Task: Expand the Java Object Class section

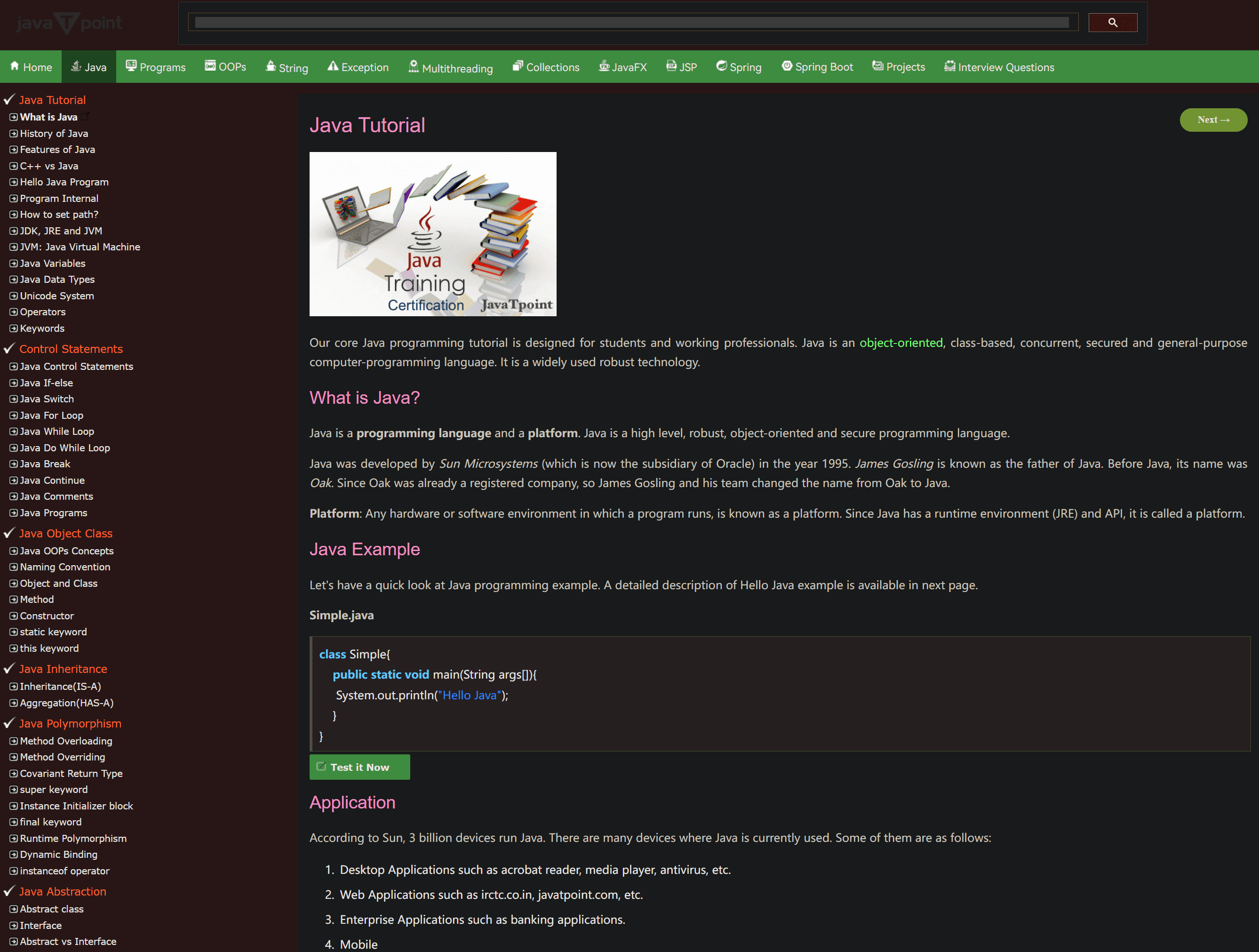Action: [x=65, y=533]
